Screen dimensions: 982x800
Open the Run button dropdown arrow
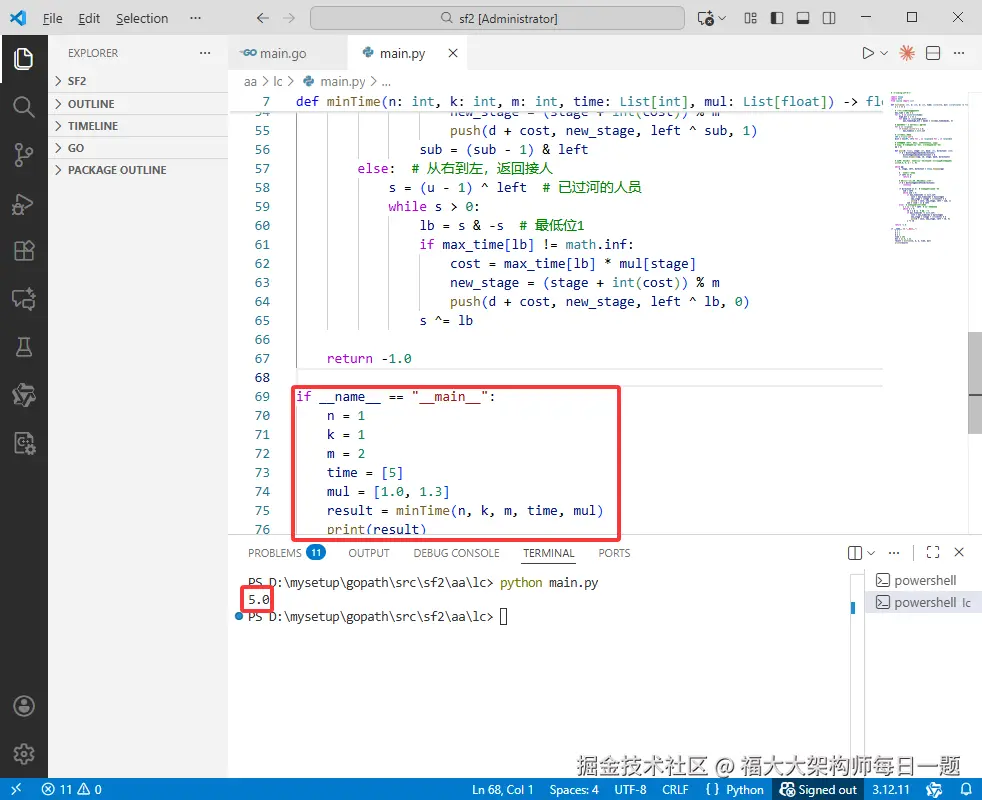[x=884, y=53]
